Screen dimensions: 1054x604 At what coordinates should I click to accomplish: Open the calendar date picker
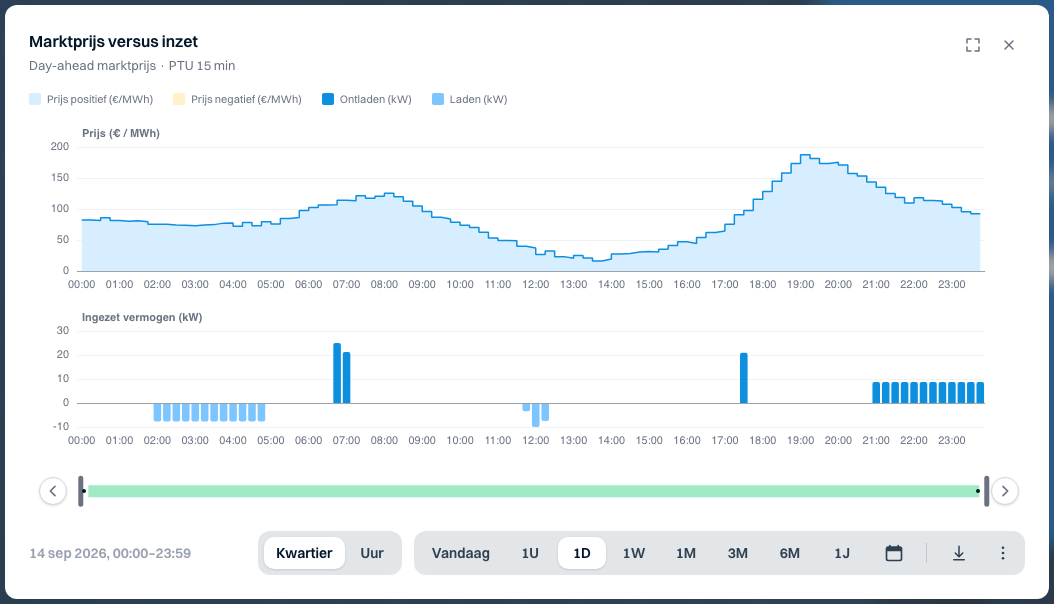tap(894, 553)
